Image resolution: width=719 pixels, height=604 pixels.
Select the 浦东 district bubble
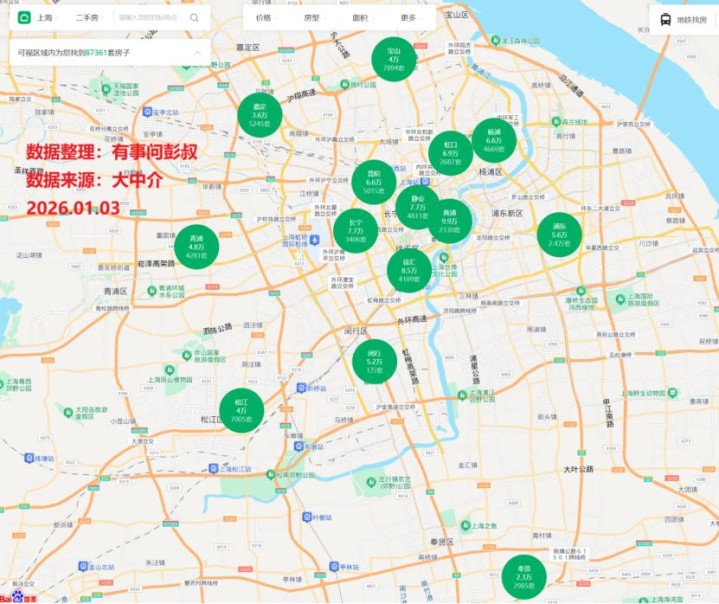559,234
